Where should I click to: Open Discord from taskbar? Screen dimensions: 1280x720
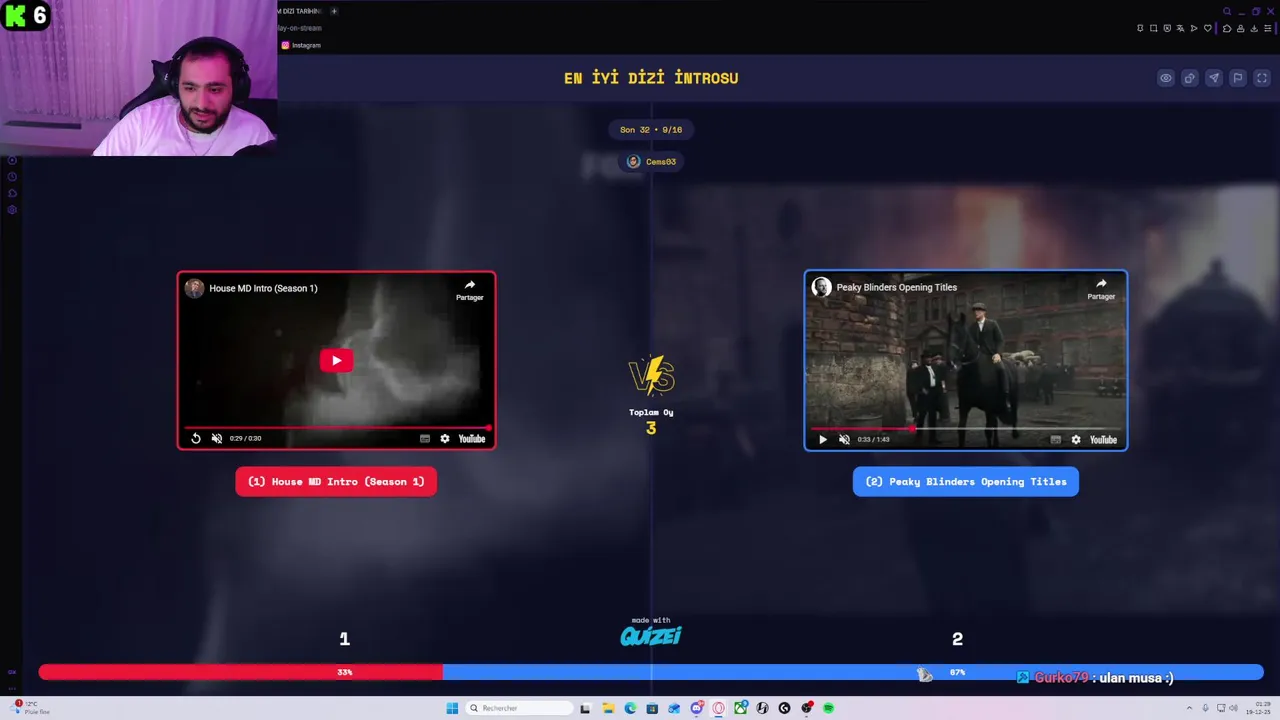[697, 708]
